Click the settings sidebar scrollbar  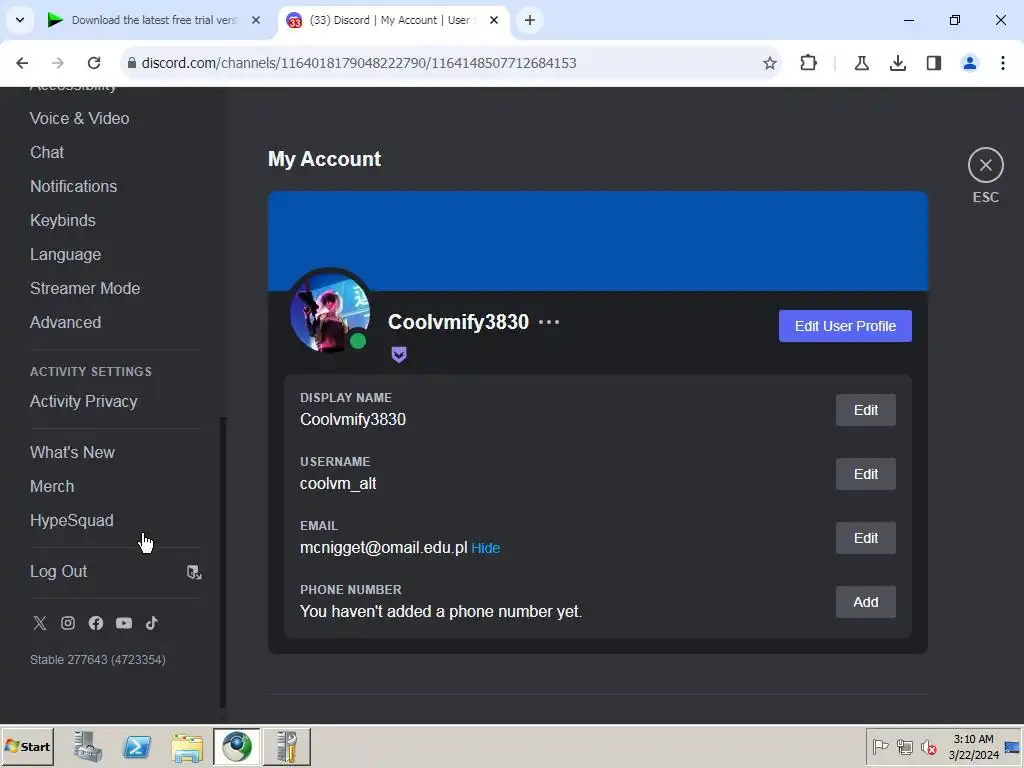pos(223,562)
